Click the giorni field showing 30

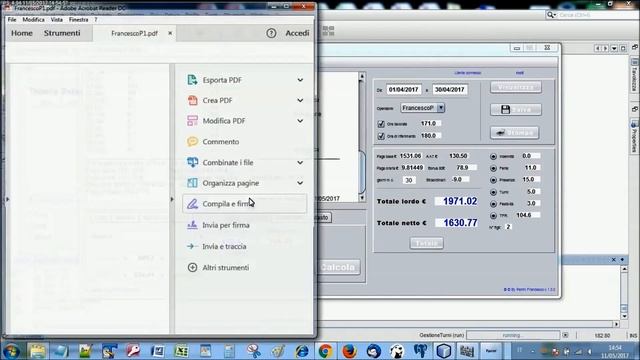tap(409, 180)
